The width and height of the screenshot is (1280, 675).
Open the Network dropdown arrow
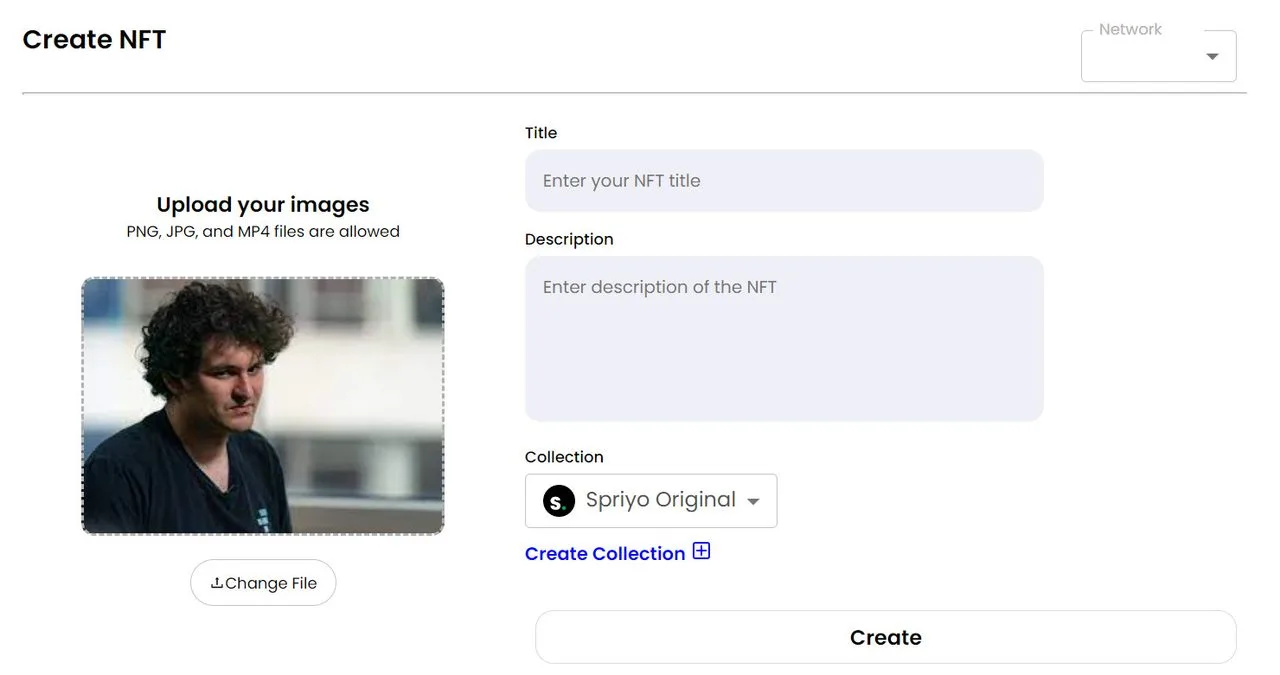pos(1212,56)
